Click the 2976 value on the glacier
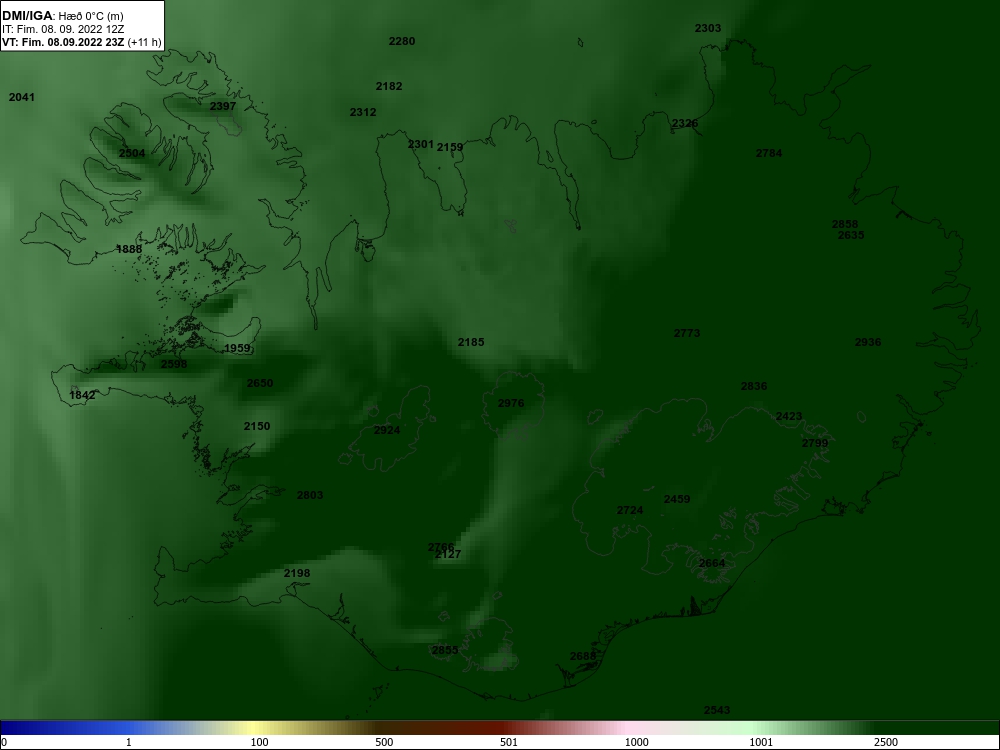 pos(511,403)
